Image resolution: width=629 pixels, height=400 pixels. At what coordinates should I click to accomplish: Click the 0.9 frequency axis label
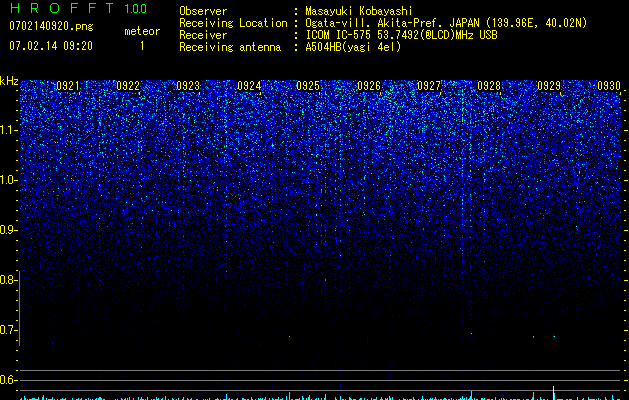click(9, 230)
